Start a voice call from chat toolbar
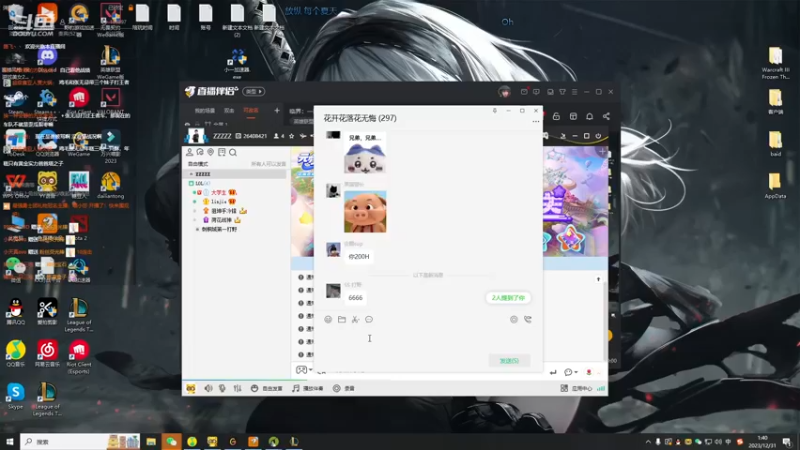 point(528,319)
